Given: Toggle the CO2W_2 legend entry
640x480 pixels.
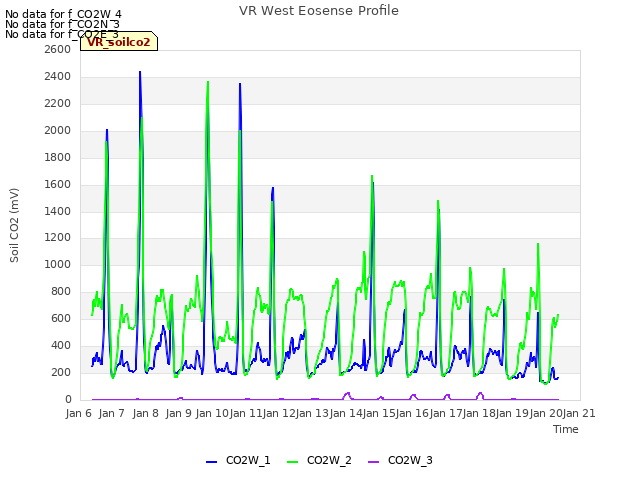Looking at the screenshot, I should click(319, 460).
